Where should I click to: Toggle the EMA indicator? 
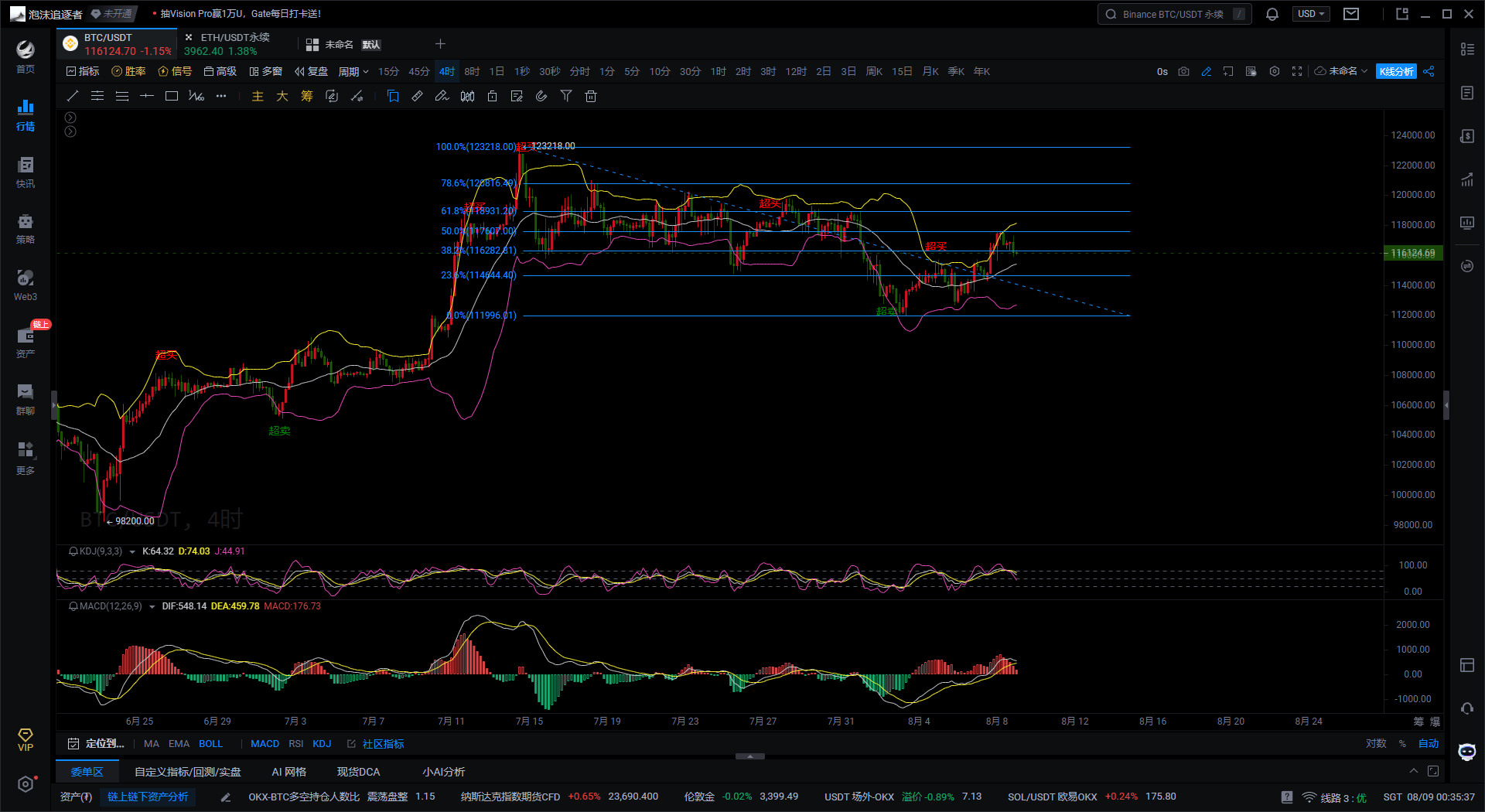pyautogui.click(x=179, y=744)
